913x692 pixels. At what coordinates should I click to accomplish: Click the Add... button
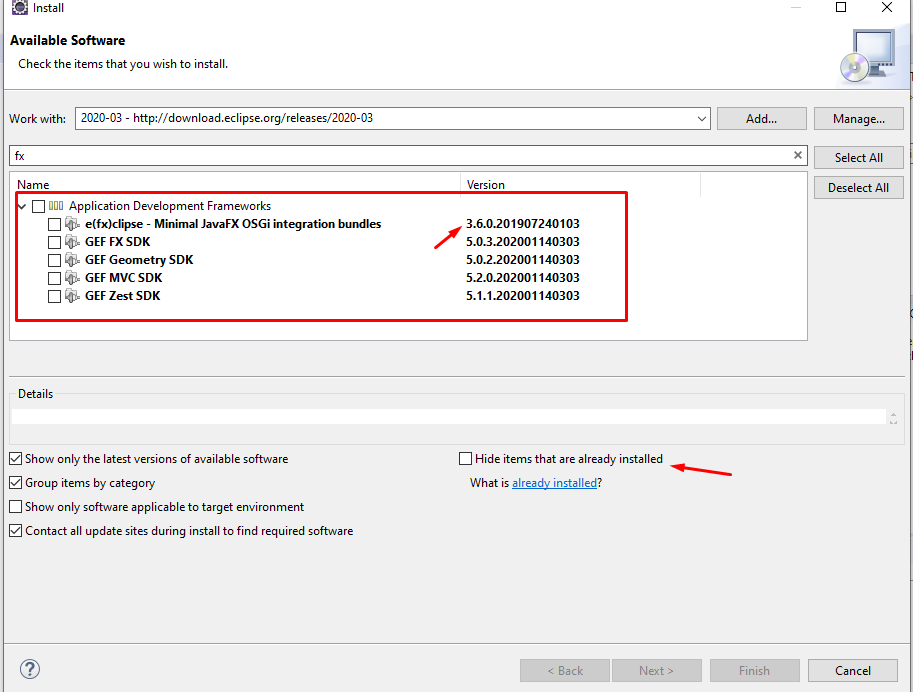coord(762,119)
